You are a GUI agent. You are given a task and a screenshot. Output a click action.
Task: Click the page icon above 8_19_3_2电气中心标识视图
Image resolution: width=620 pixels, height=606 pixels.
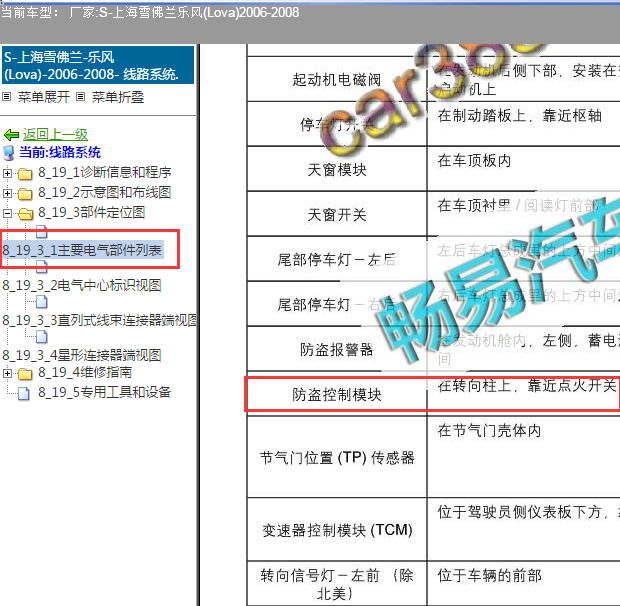42,267
